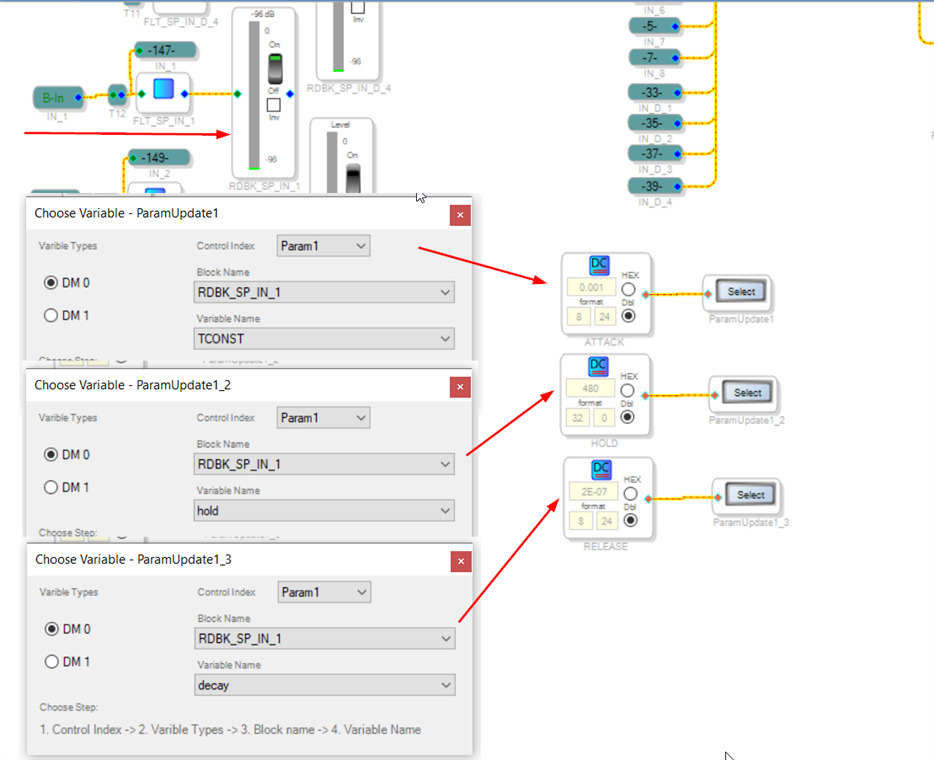The image size is (934, 760).
Task: Select the -37- block
Action: [655, 154]
